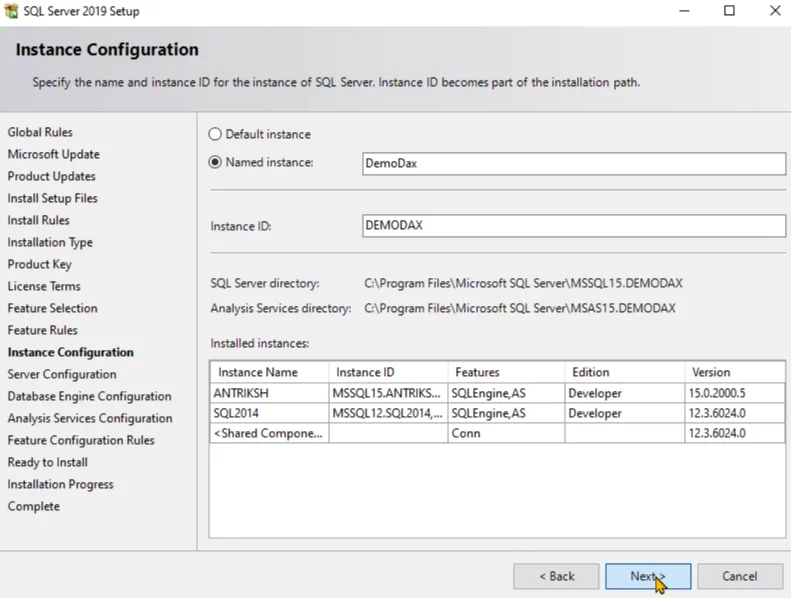This screenshot has height=598, width=791.
Task: Click the SQL Server directory path MSSQL15.DEMODAX
Action: 523,284
